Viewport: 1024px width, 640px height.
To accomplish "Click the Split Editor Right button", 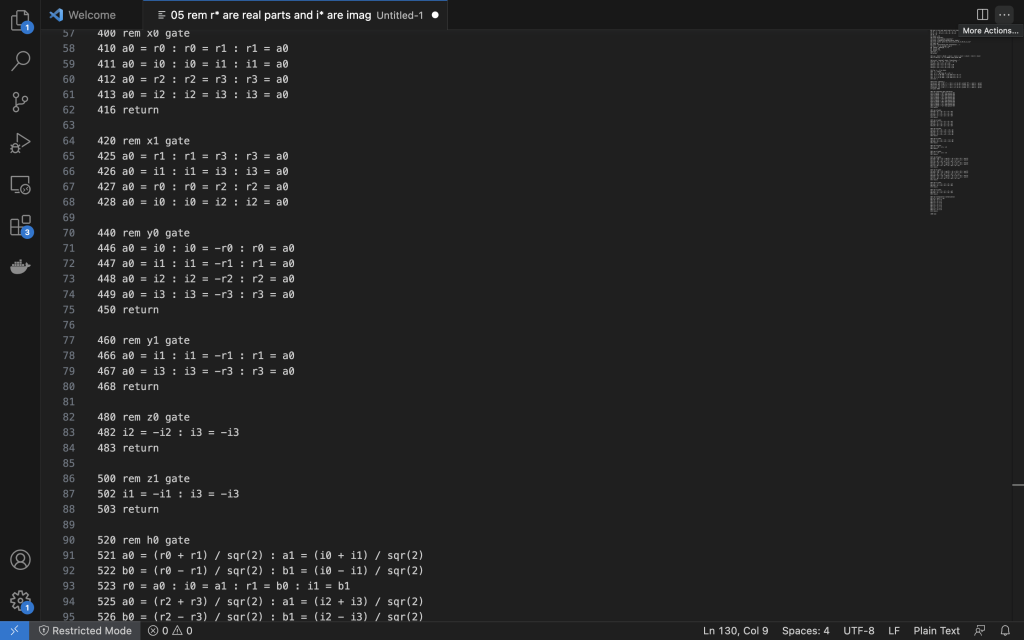I will pyautogui.click(x=982, y=15).
